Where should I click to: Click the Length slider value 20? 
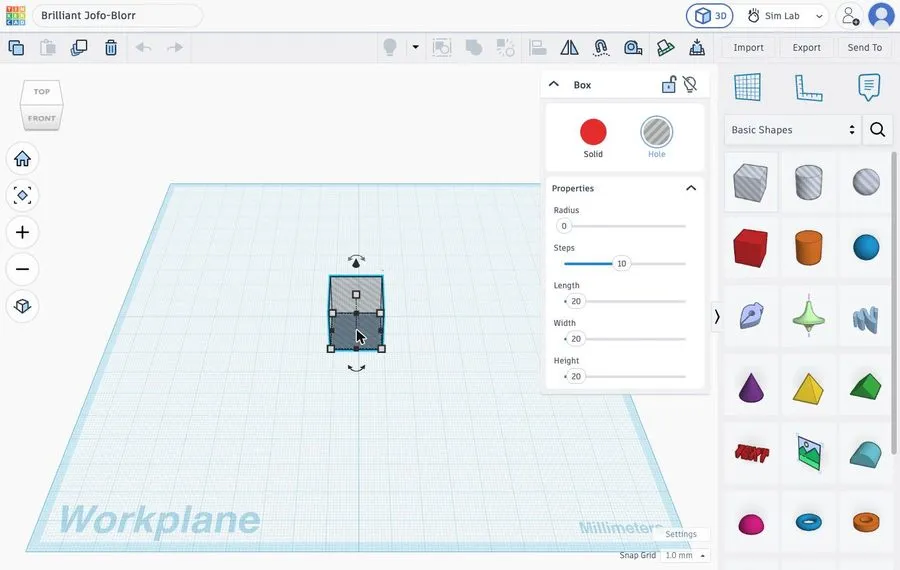[x=576, y=301]
